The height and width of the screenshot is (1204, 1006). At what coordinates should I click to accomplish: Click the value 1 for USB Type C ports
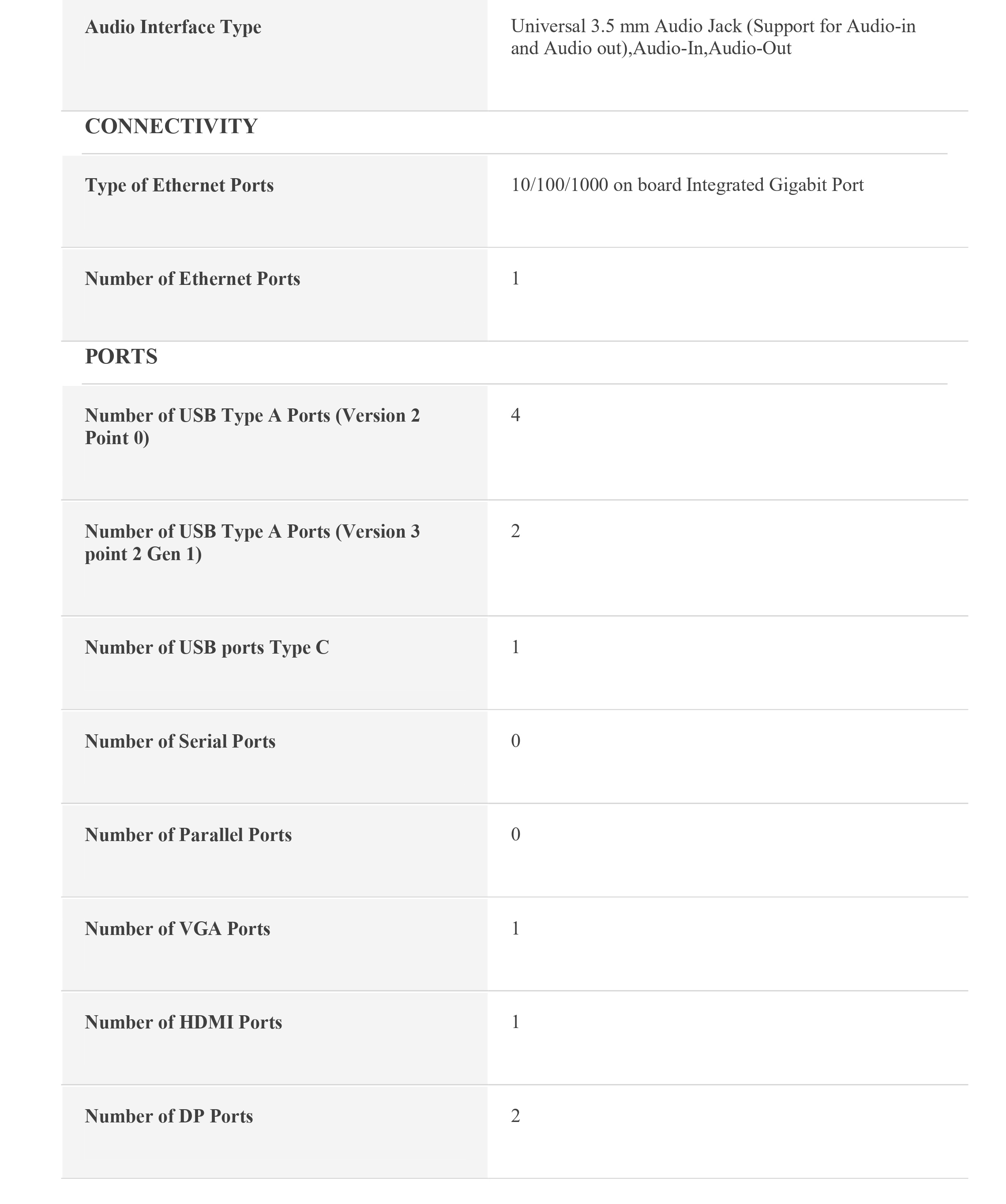click(515, 647)
